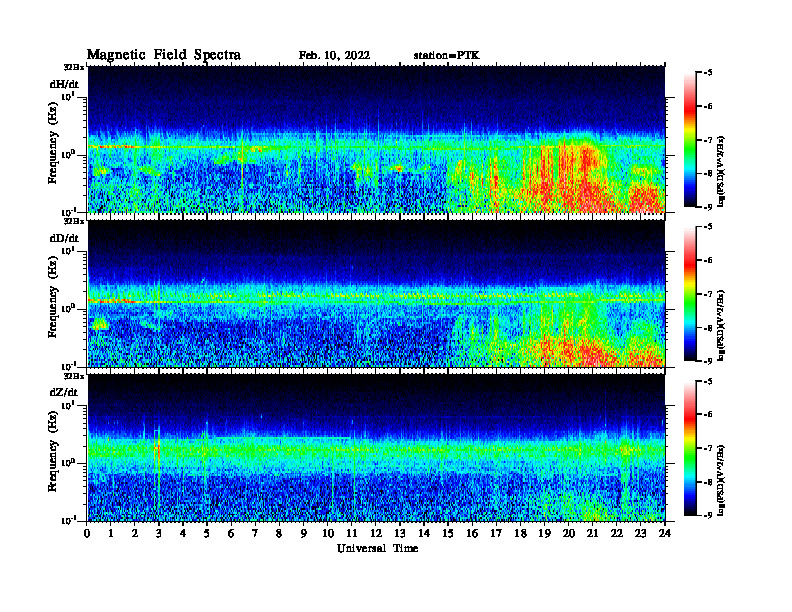Viewport: 792px width, 612px height.
Task: Click hour "21" on the time axis
Action: click(592, 534)
